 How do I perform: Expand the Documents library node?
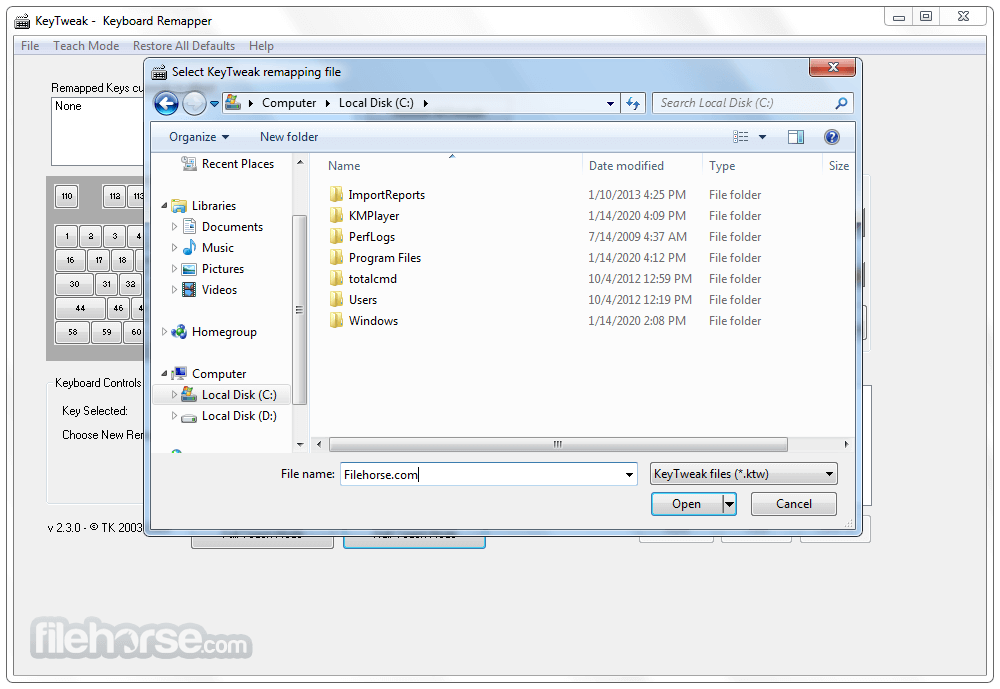174,226
